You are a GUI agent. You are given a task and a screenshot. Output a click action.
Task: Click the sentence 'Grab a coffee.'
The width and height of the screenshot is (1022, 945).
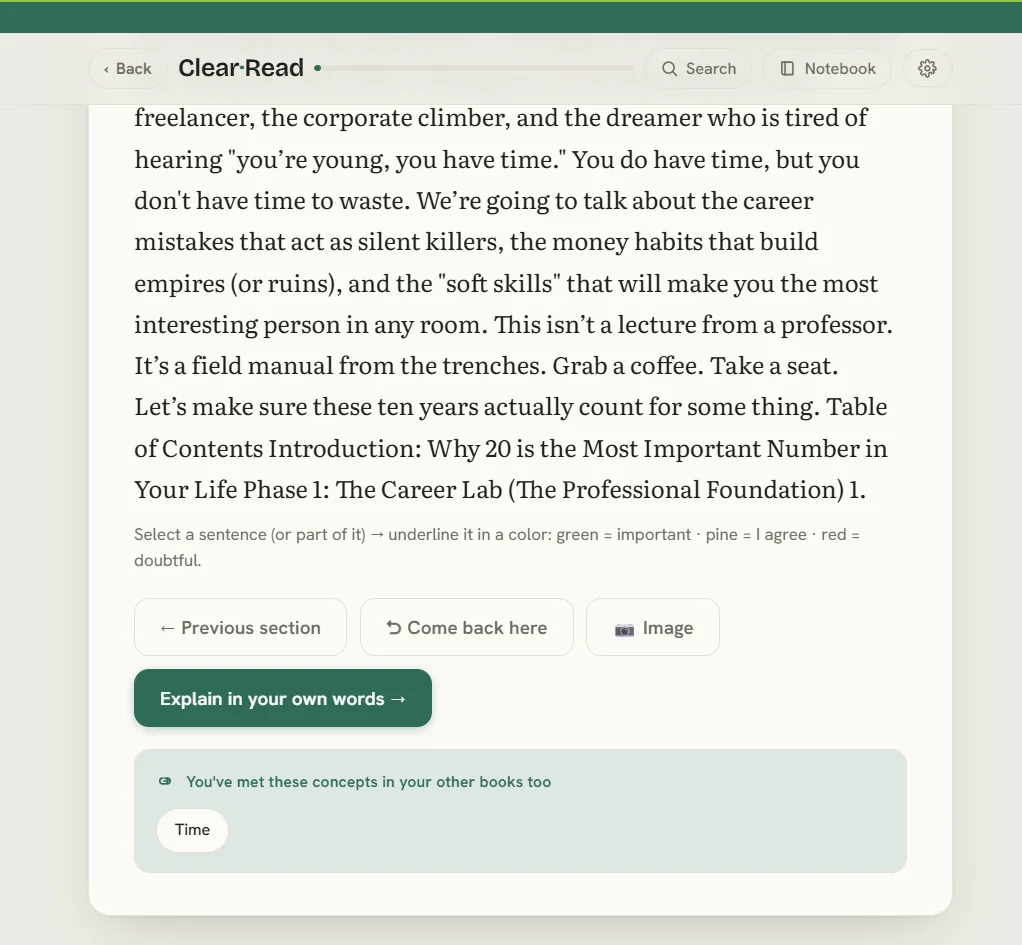(628, 366)
